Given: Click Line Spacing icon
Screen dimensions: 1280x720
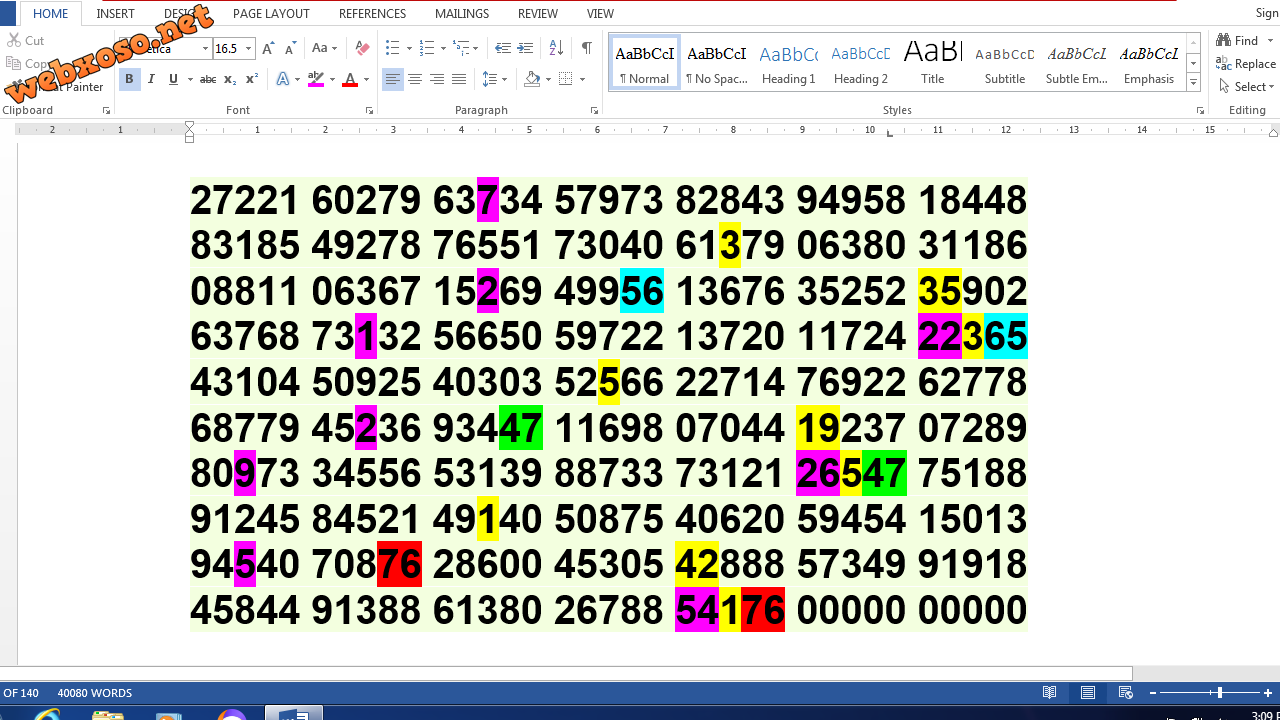Looking at the screenshot, I should tap(490, 79).
